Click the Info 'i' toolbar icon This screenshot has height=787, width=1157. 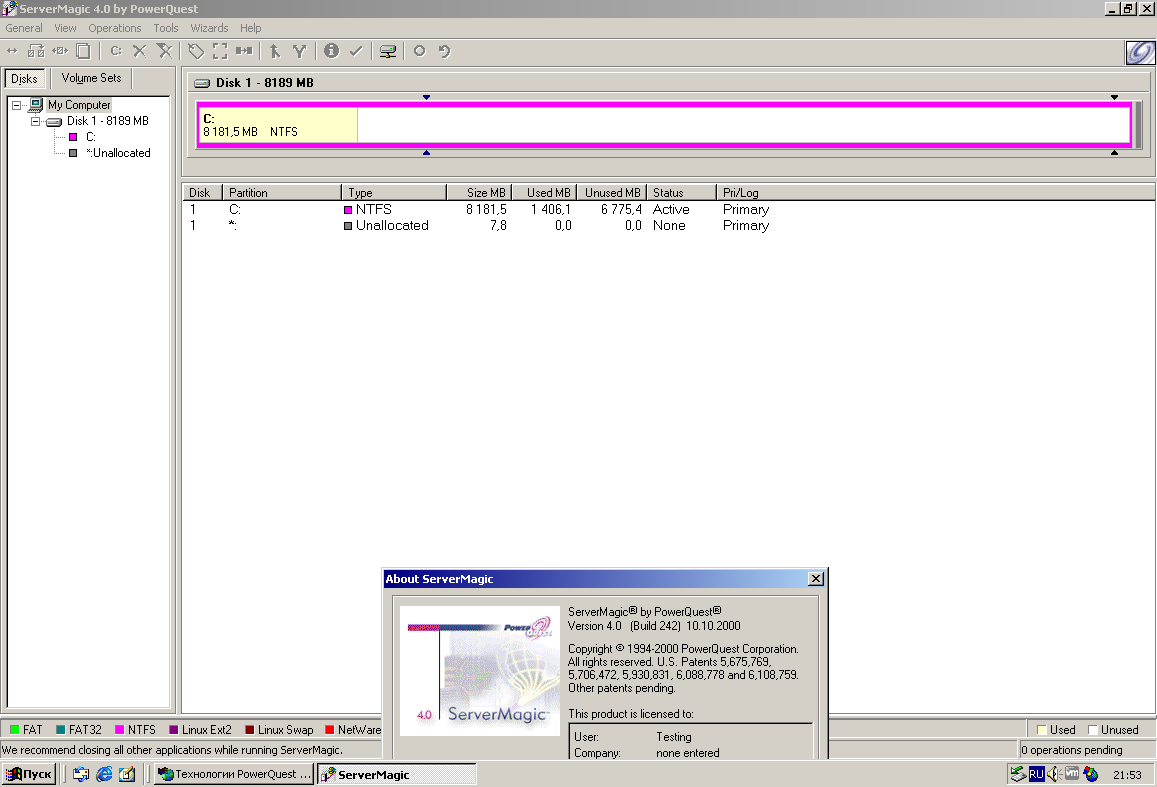(x=331, y=51)
